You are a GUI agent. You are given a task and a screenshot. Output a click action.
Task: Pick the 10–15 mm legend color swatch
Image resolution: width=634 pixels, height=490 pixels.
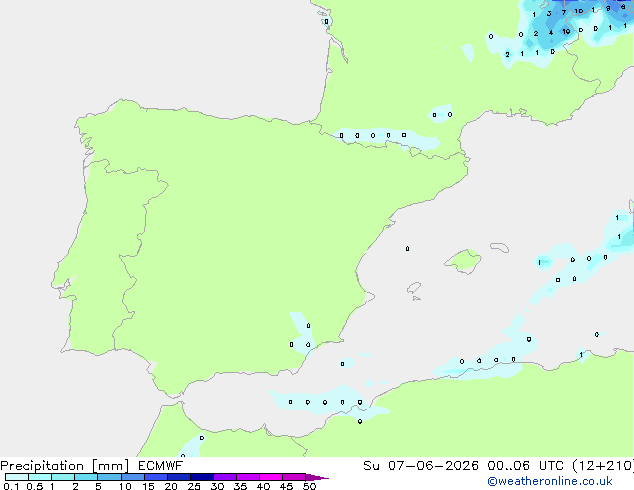[133, 477]
